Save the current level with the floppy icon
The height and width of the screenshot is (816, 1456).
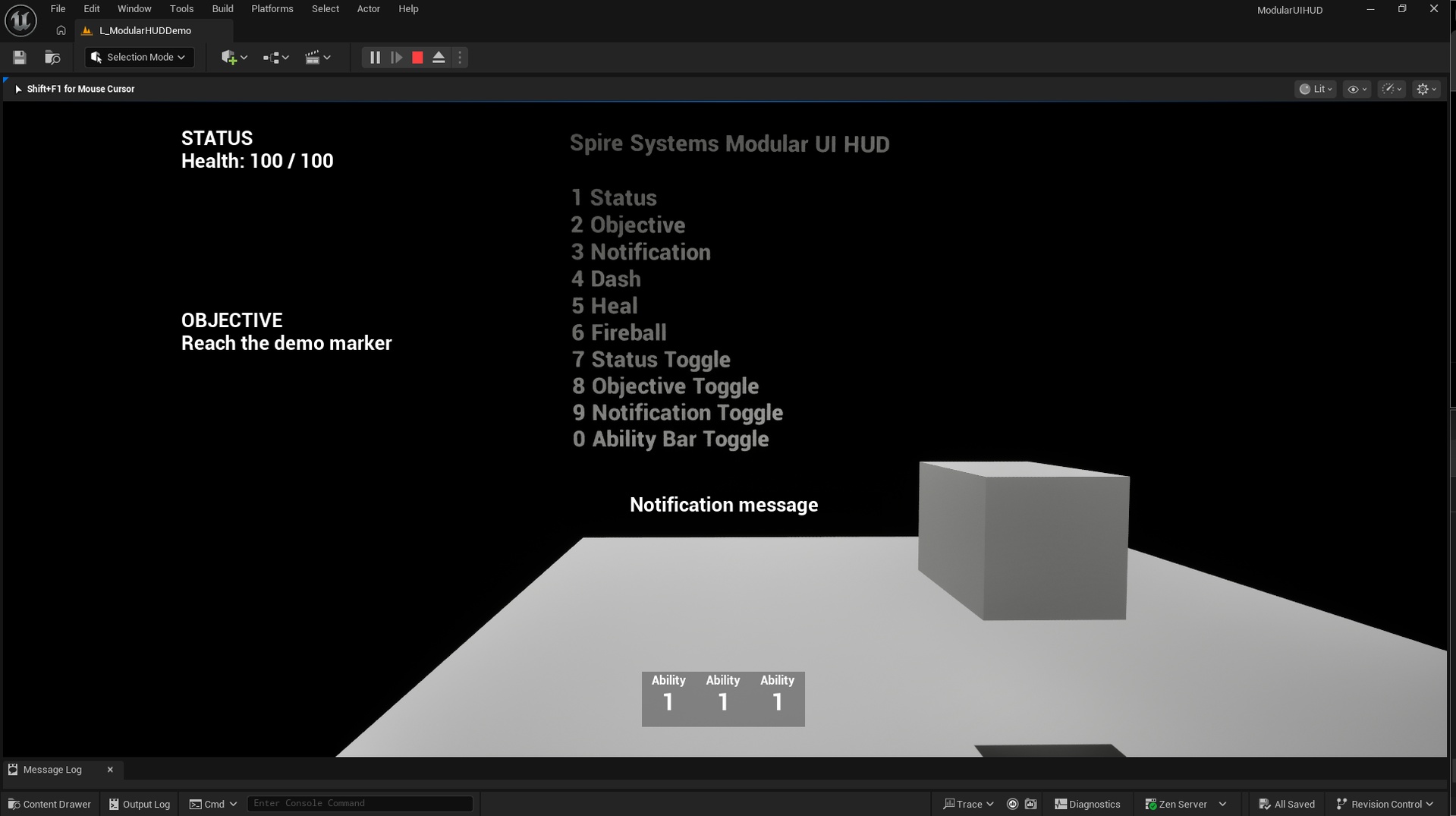[x=20, y=58]
